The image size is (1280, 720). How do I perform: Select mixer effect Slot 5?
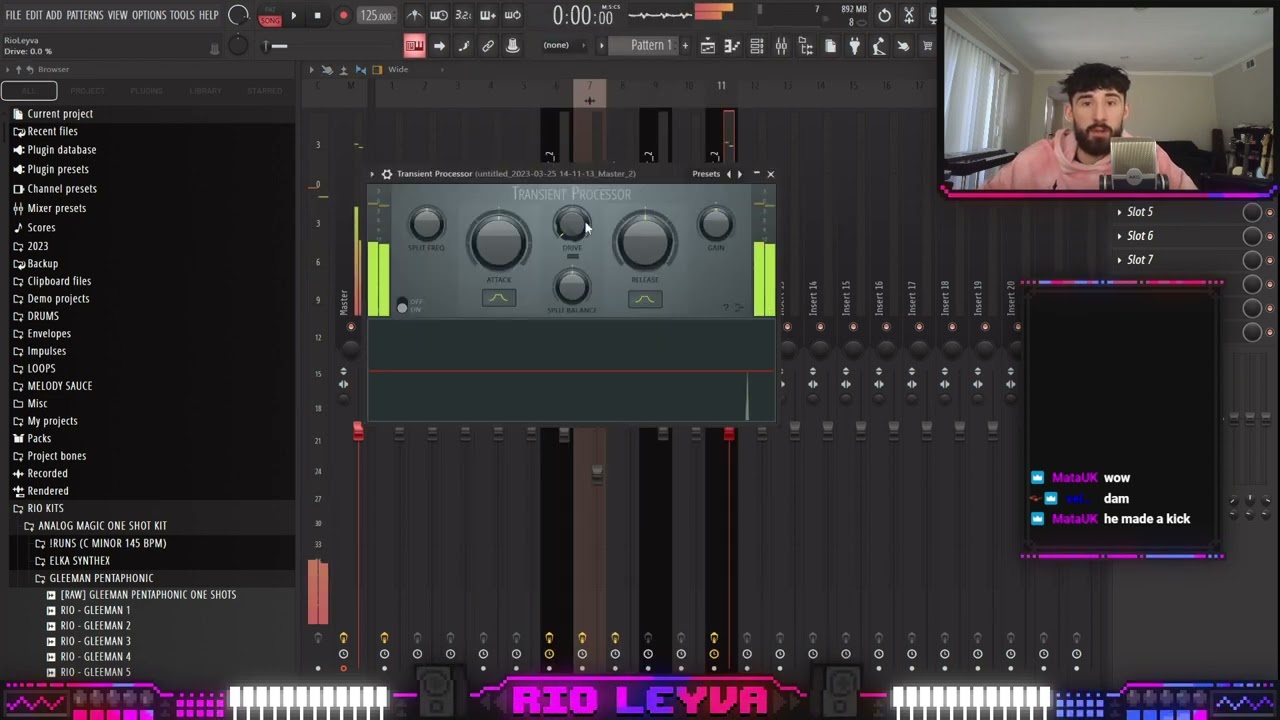coord(1140,212)
